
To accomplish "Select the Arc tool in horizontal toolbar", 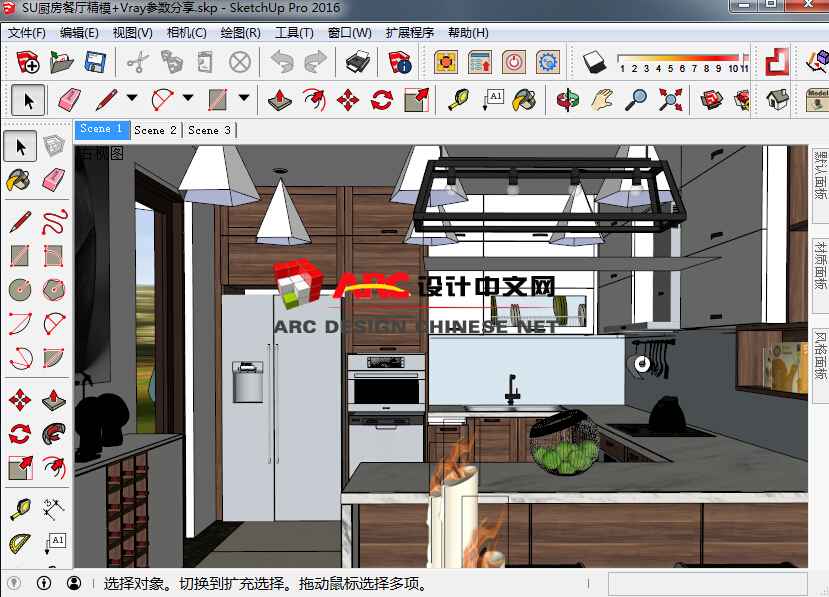I will pos(162,99).
